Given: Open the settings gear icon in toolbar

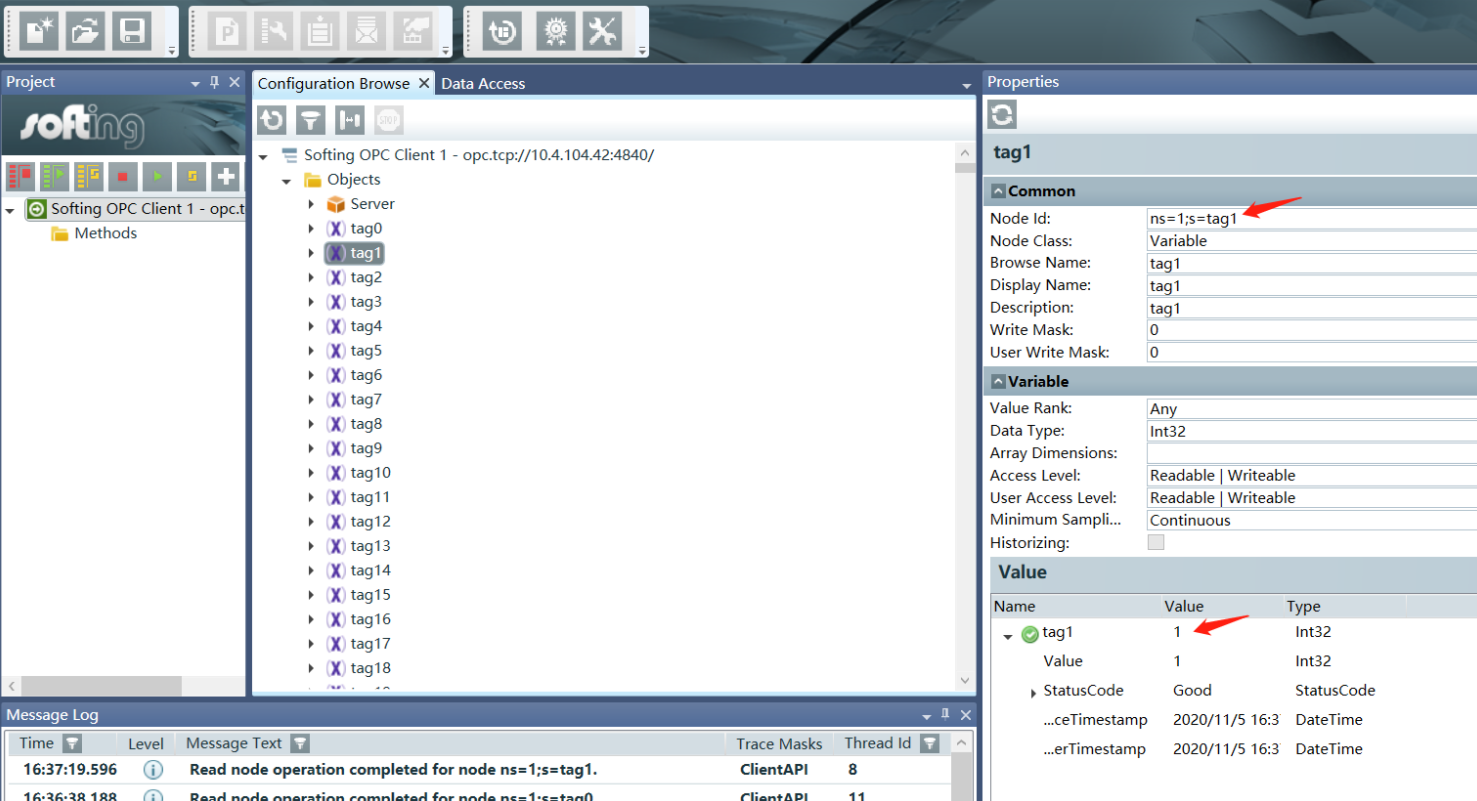Looking at the screenshot, I should coord(555,31).
